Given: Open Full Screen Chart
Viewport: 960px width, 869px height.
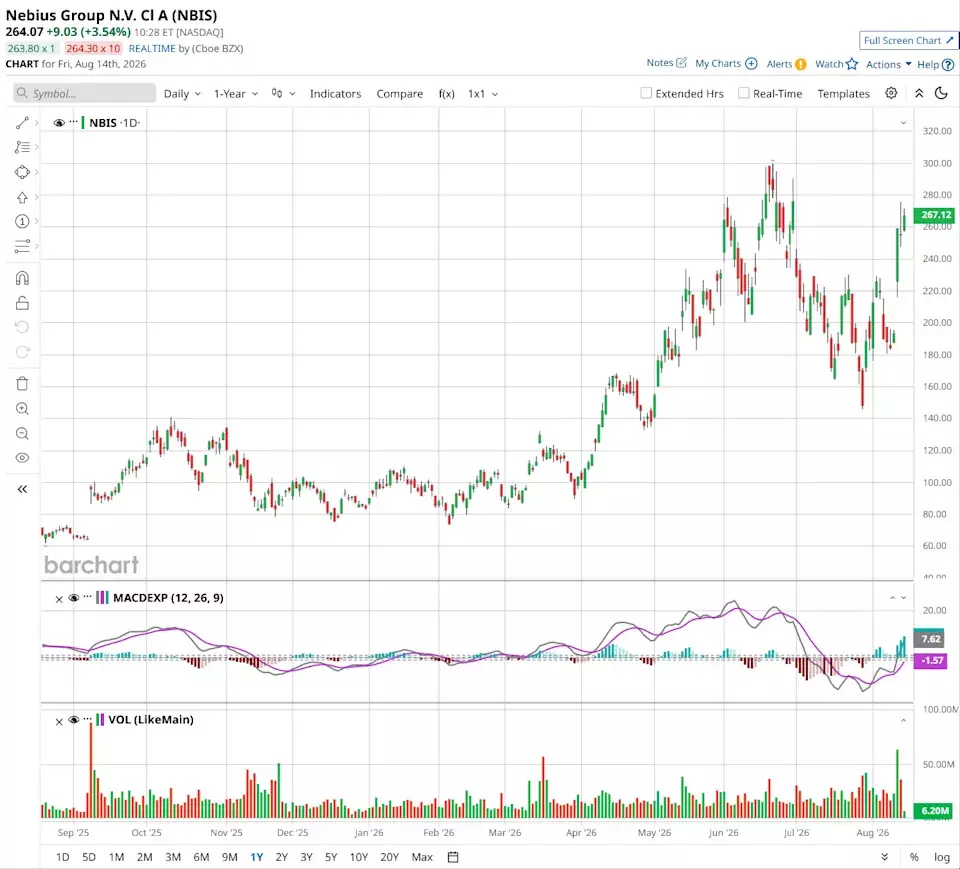Looking at the screenshot, I should [908, 40].
